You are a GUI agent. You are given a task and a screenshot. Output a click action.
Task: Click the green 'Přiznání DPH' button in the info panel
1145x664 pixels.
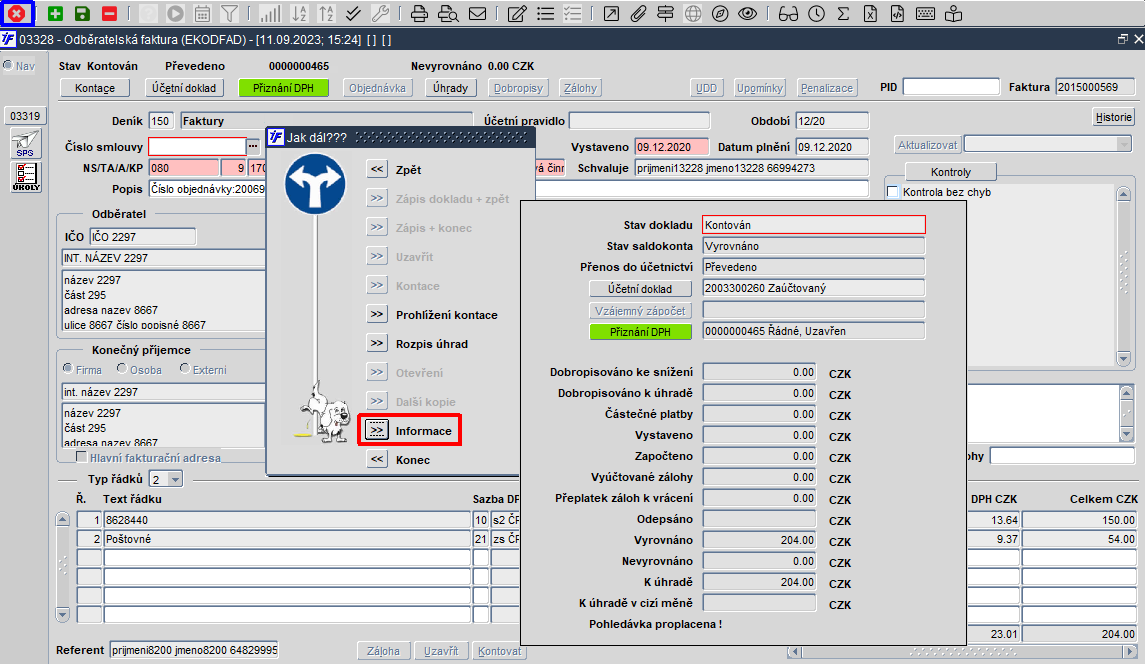coord(640,331)
